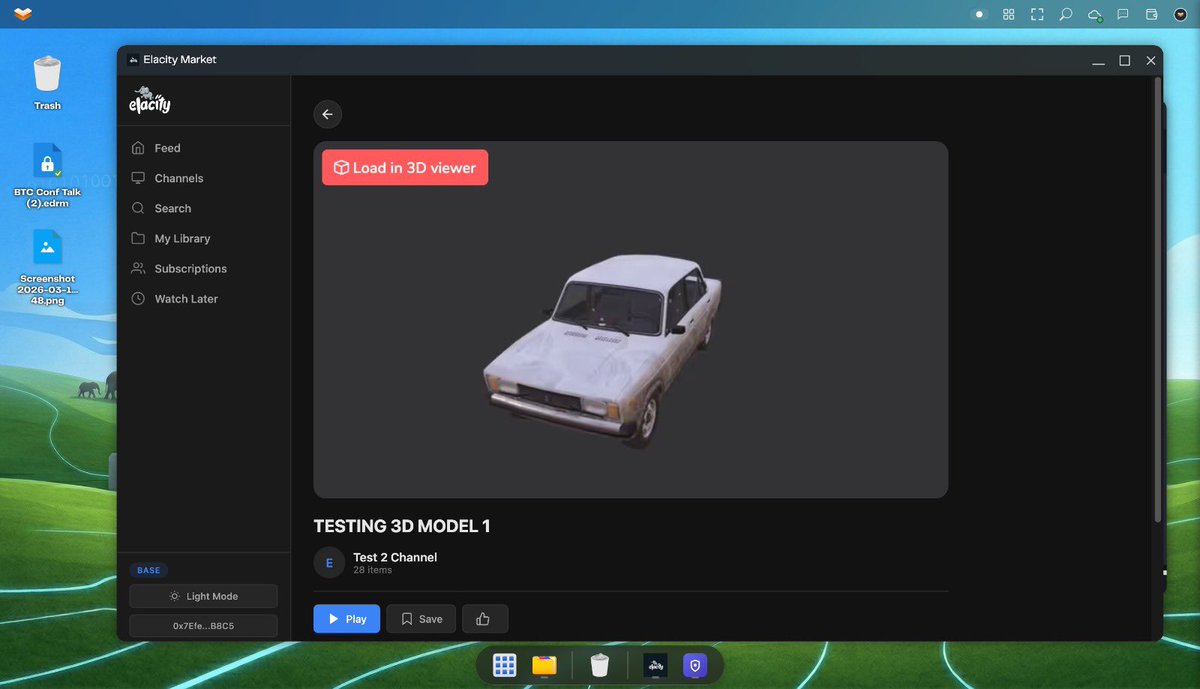The image size is (1200, 689).
Task: Open the chat bubble icon in top bar
Action: point(1123,14)
